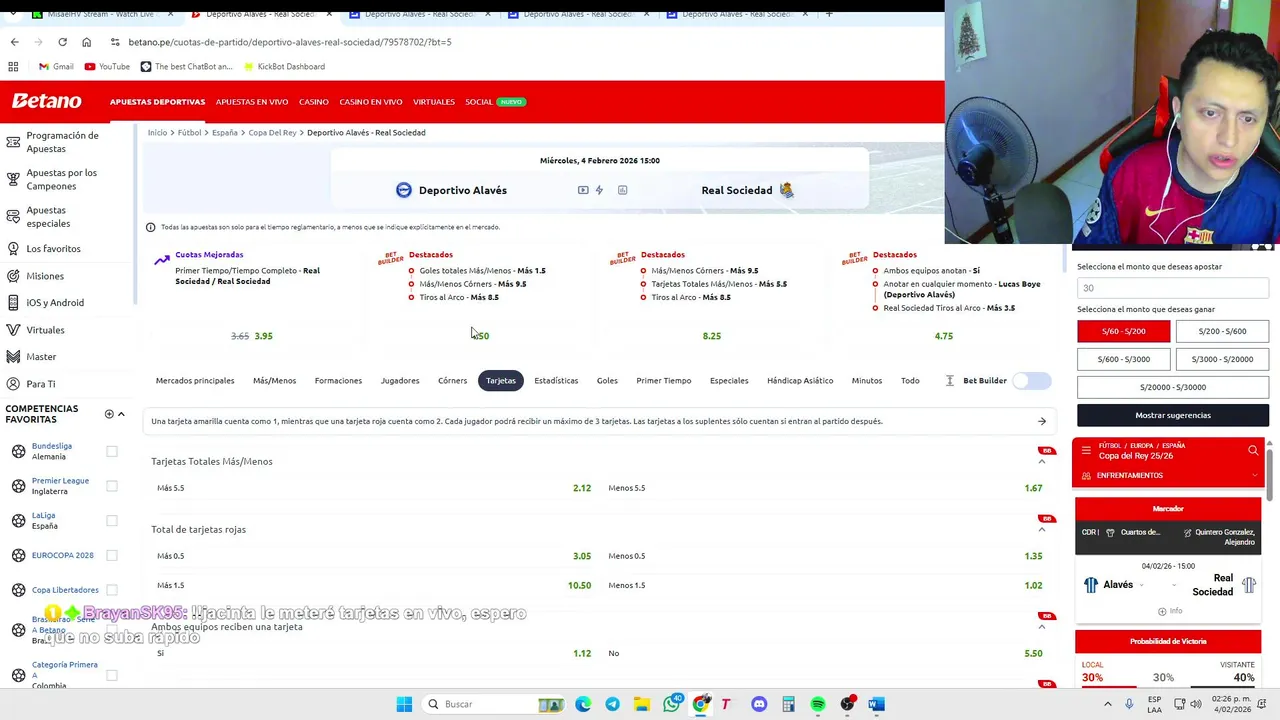Check the Bundesliga Alemania checkbox
Screen dimensions: 1280x720
pos(112,451)
